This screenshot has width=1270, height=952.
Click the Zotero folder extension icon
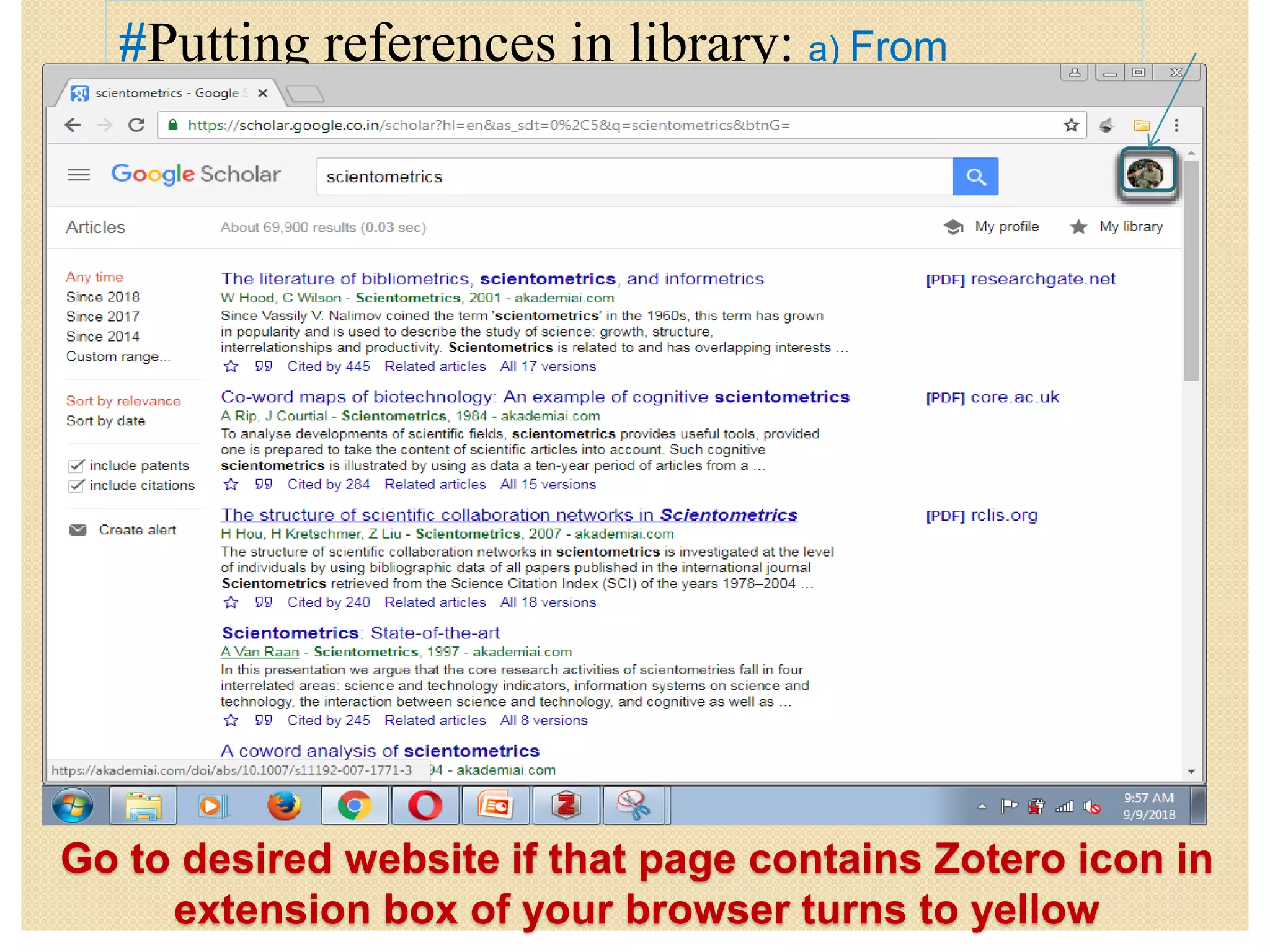pyautogui.click(x=1142, y=126)
